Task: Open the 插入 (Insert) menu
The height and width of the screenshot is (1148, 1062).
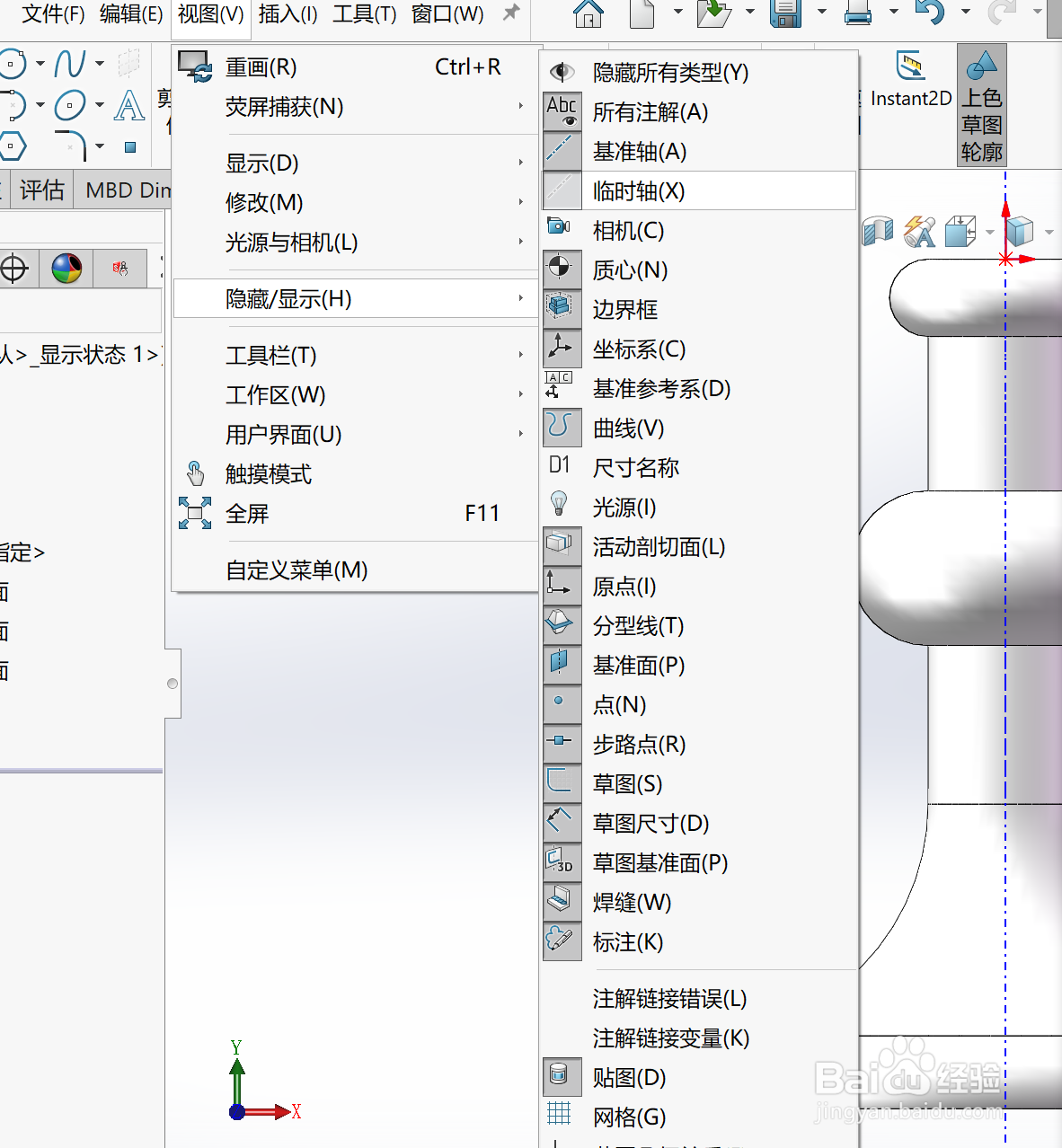Action: click(x=288, y=14)
